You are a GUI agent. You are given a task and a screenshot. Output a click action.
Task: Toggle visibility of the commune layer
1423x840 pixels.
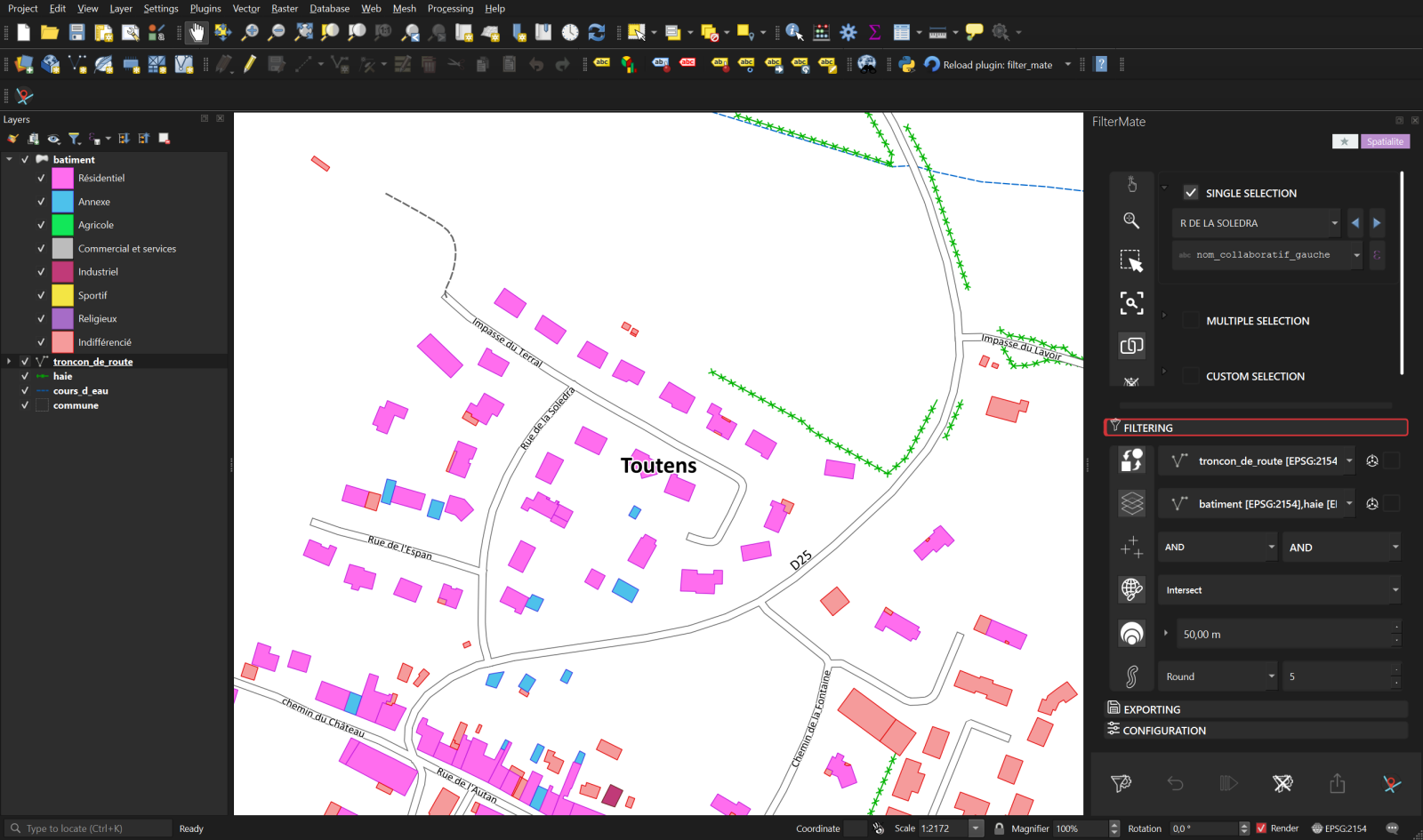coord(25,405)
